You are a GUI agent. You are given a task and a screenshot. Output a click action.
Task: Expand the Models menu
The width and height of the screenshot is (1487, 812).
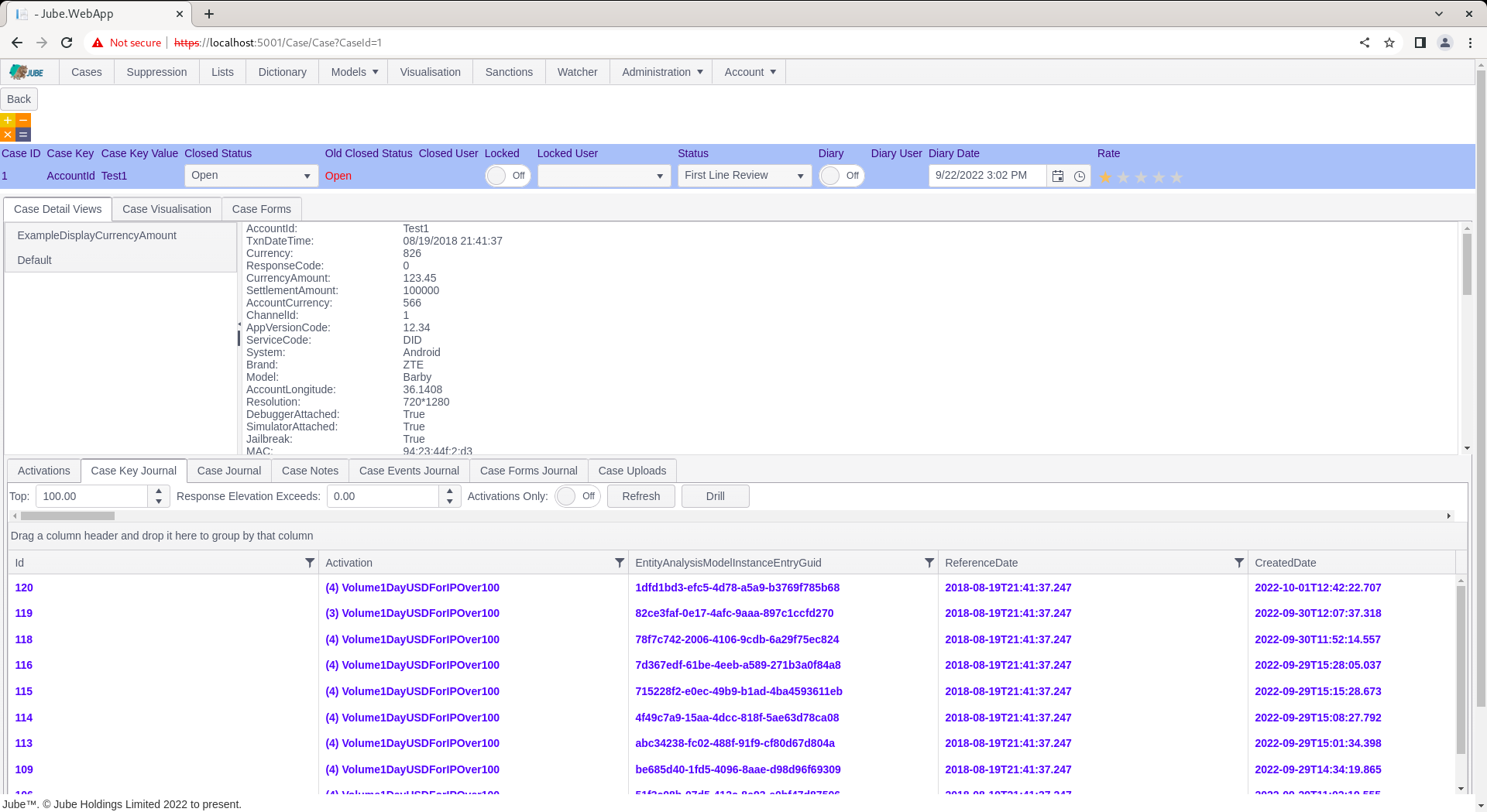354,72
